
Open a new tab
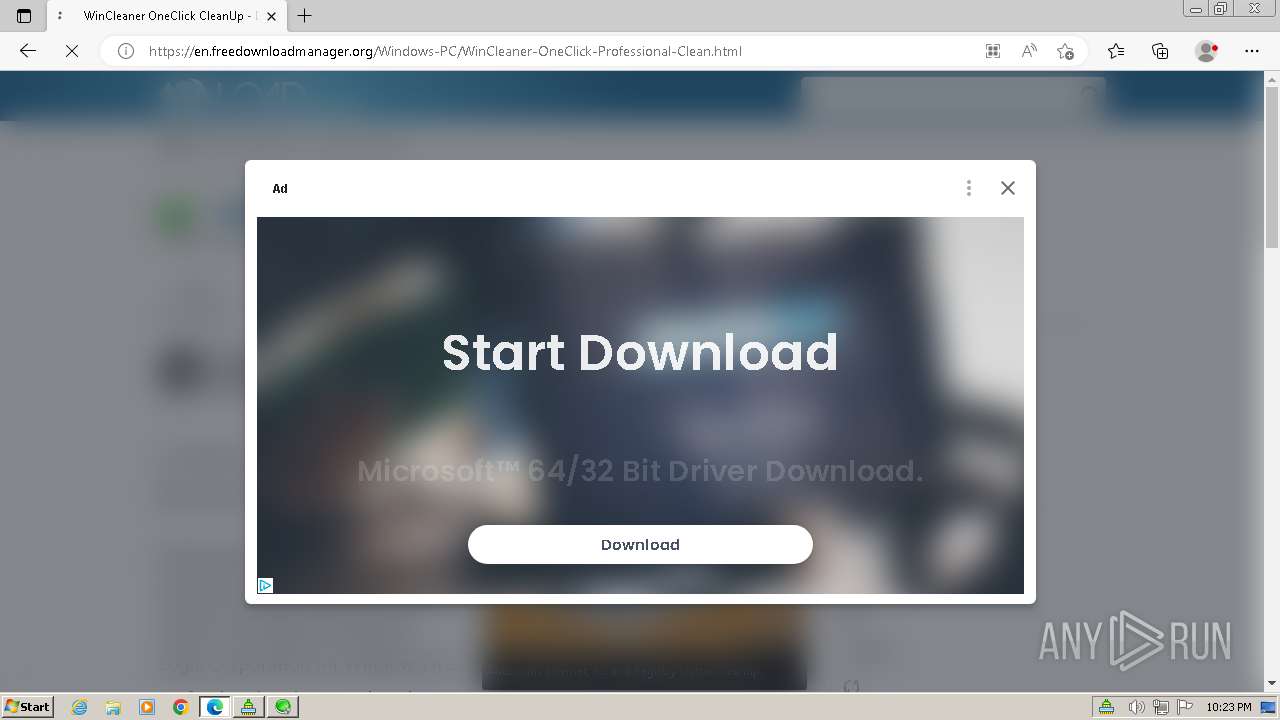(x=305, y=16)
